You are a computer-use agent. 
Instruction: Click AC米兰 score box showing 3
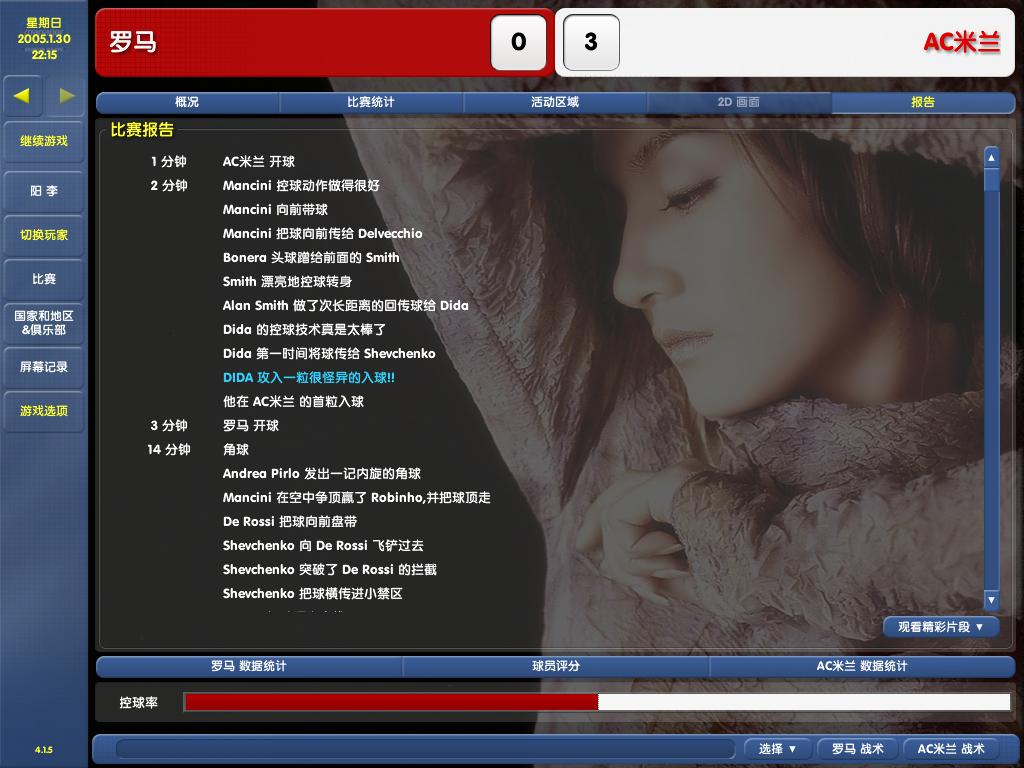[591, 42]
